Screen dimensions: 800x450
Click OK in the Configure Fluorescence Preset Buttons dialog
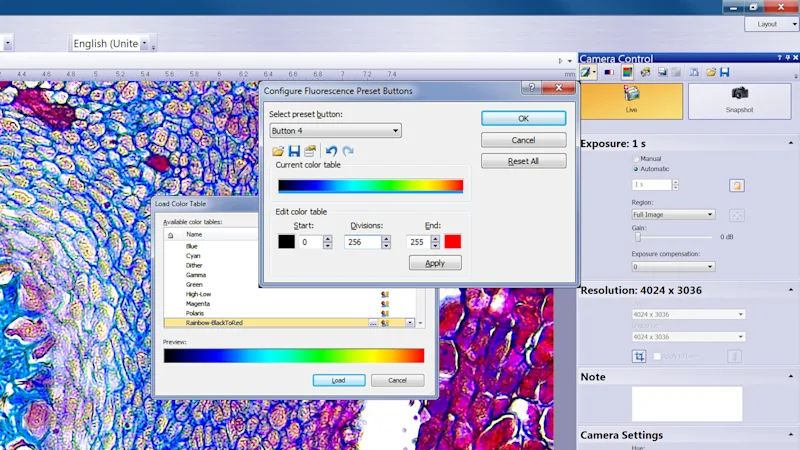[x=523, y=118]
